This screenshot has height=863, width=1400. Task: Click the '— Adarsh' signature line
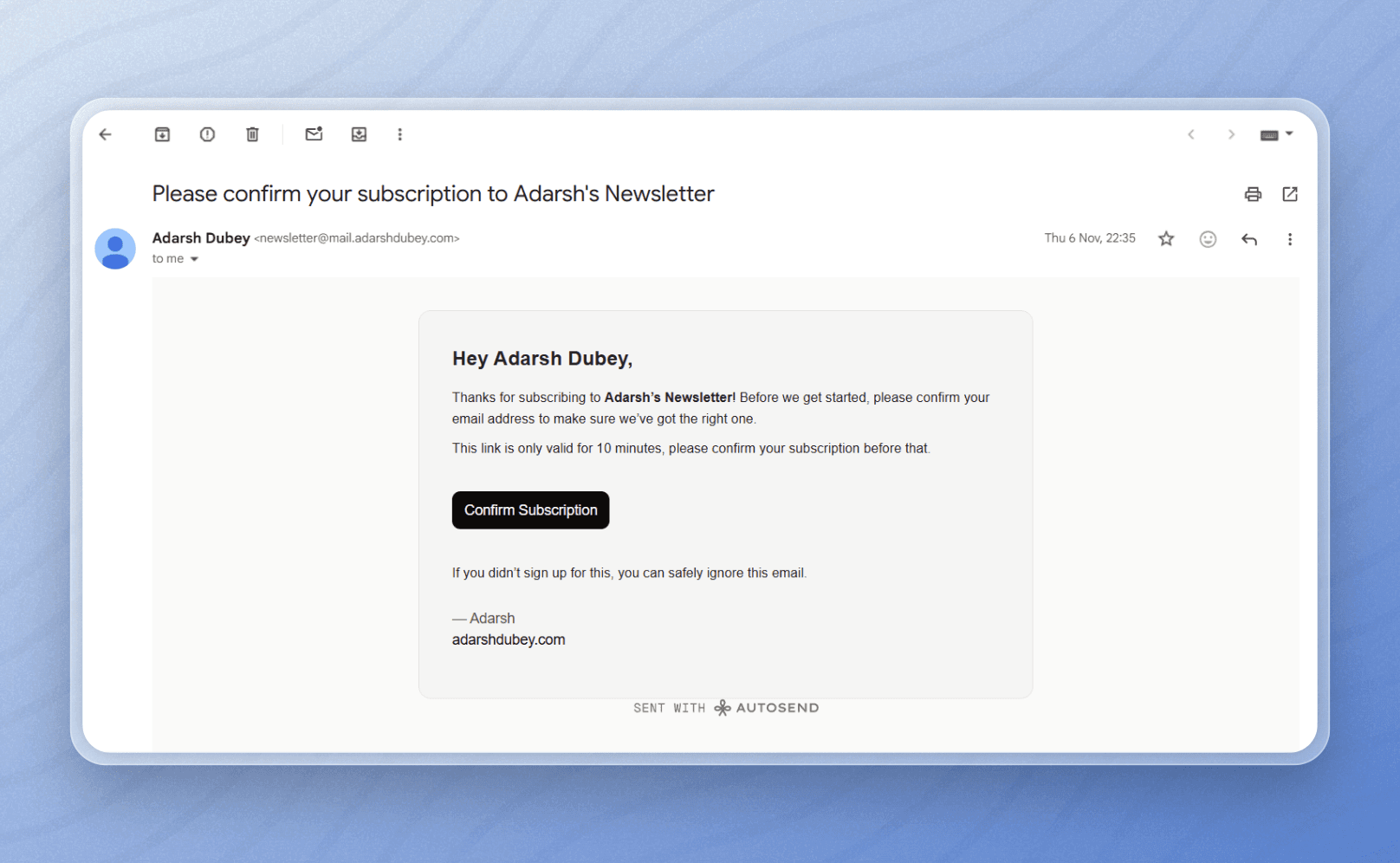483,618
